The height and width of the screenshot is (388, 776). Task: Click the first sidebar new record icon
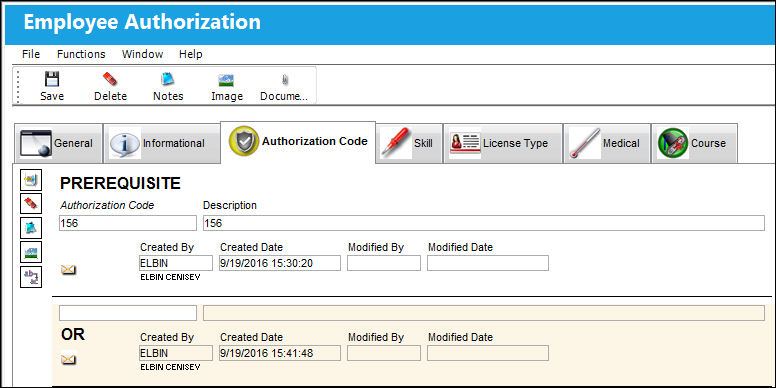click(31, 179)
